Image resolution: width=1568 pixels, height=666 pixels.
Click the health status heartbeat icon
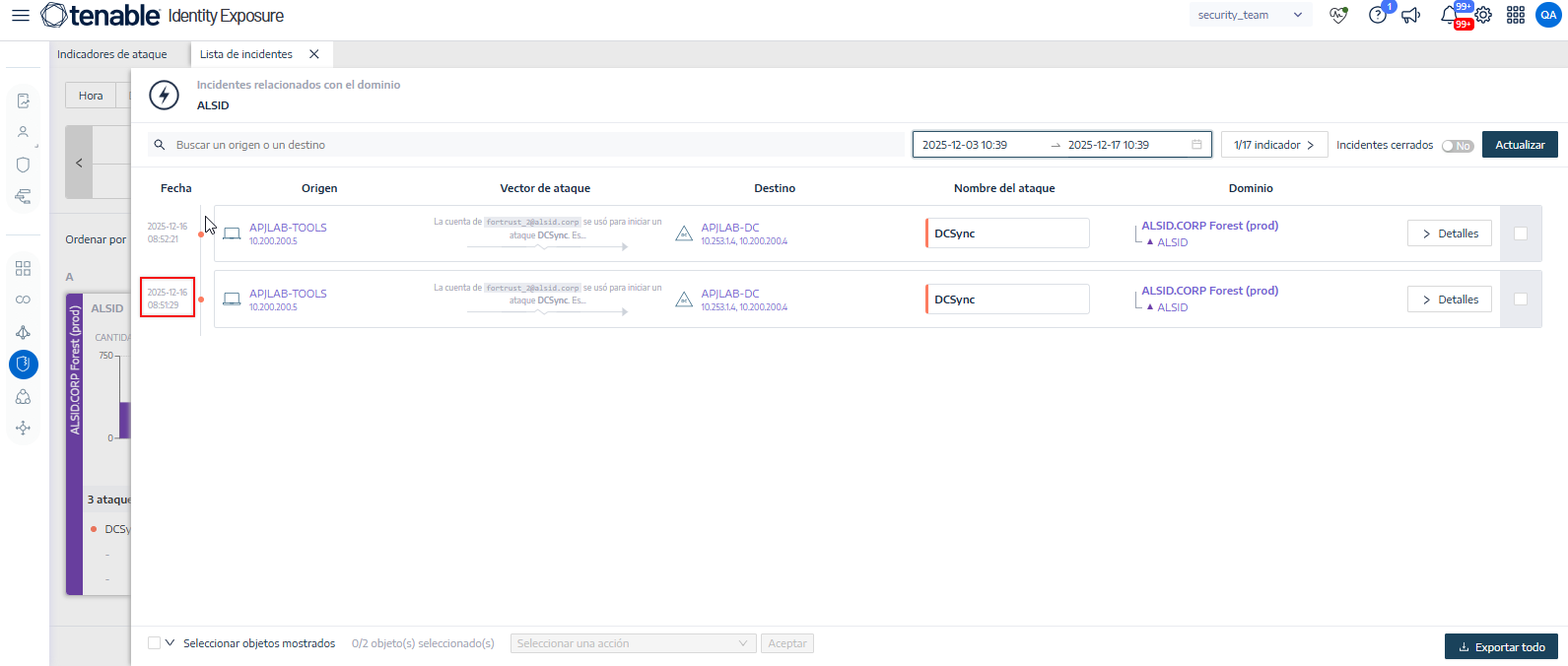1337,16
